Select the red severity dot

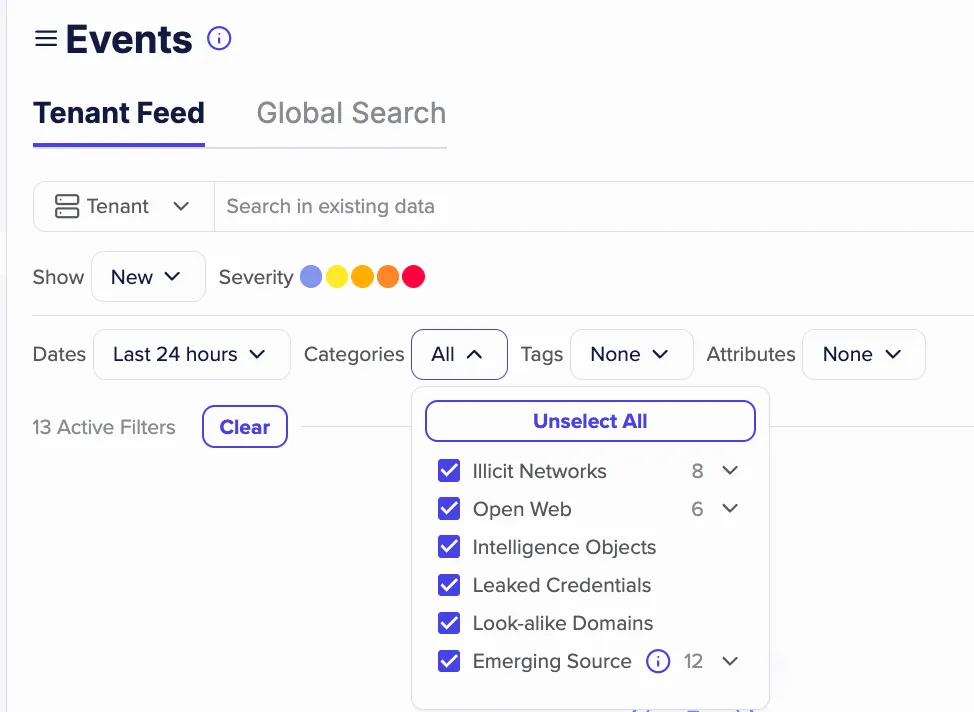click(x=414, y=276)
